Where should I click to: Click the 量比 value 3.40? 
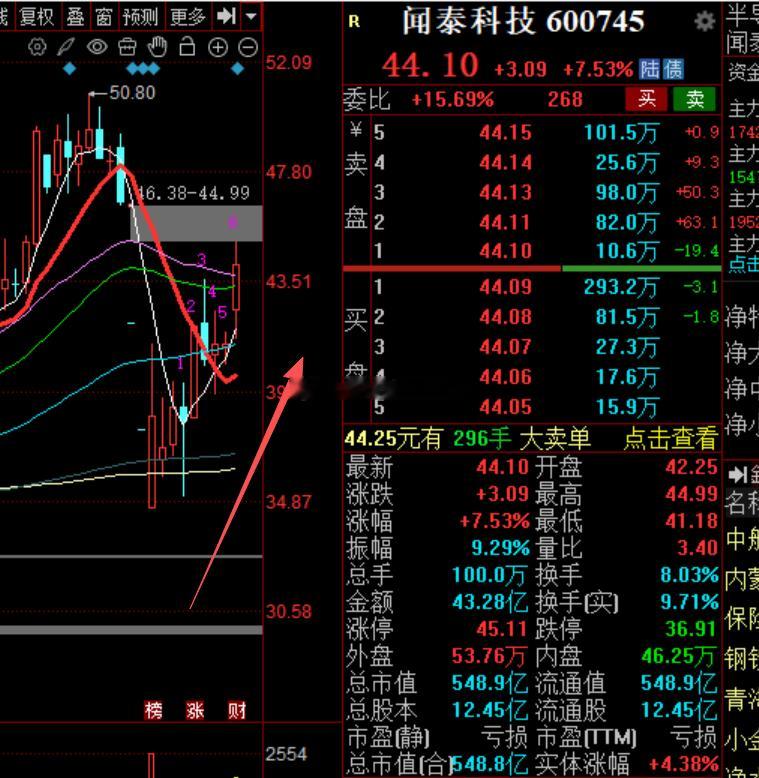tap(697, 548)
